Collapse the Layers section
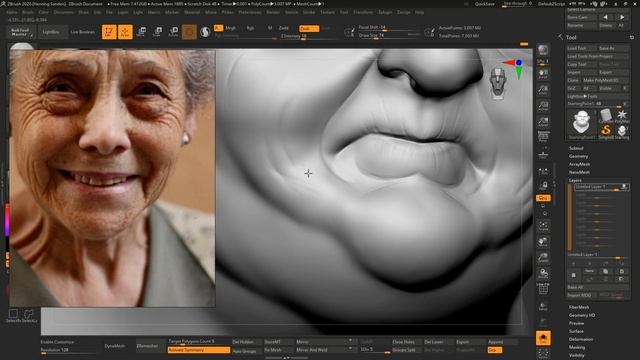The height and width of the screenshot is (360, 640). (575, 180)
